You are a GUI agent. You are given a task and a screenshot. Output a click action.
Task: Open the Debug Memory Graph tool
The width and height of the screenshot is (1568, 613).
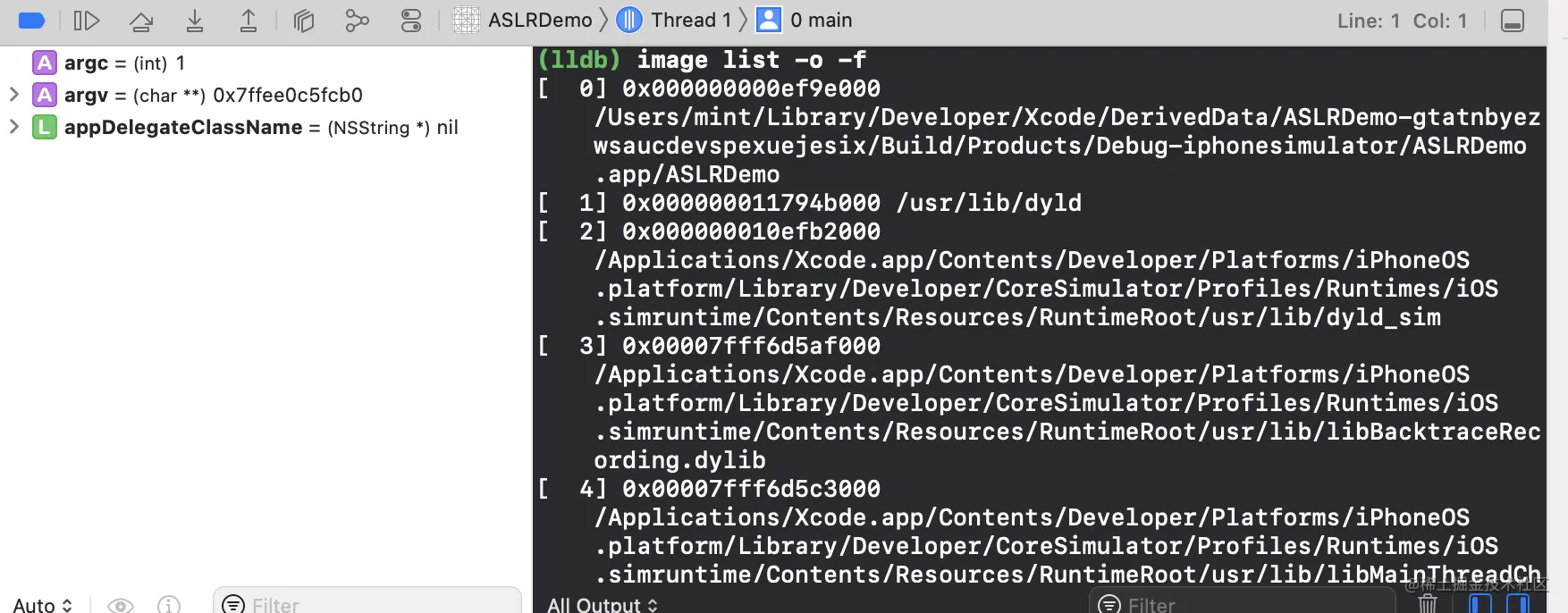pos(357,21)
